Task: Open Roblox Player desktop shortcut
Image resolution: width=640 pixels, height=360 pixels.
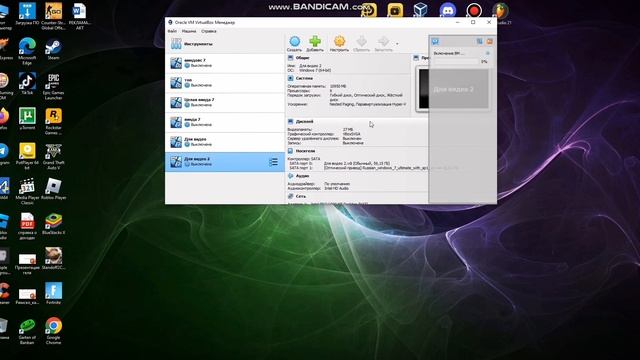Action: click(53, 189)
